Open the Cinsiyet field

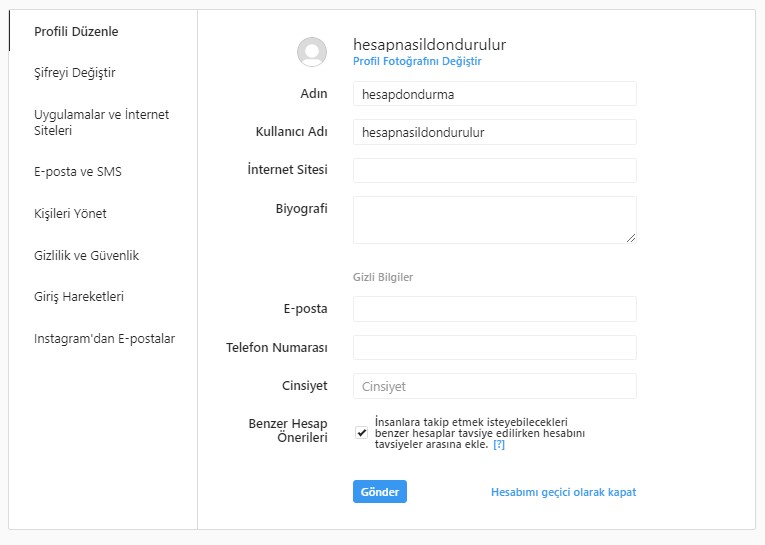[x=495, y=386]
